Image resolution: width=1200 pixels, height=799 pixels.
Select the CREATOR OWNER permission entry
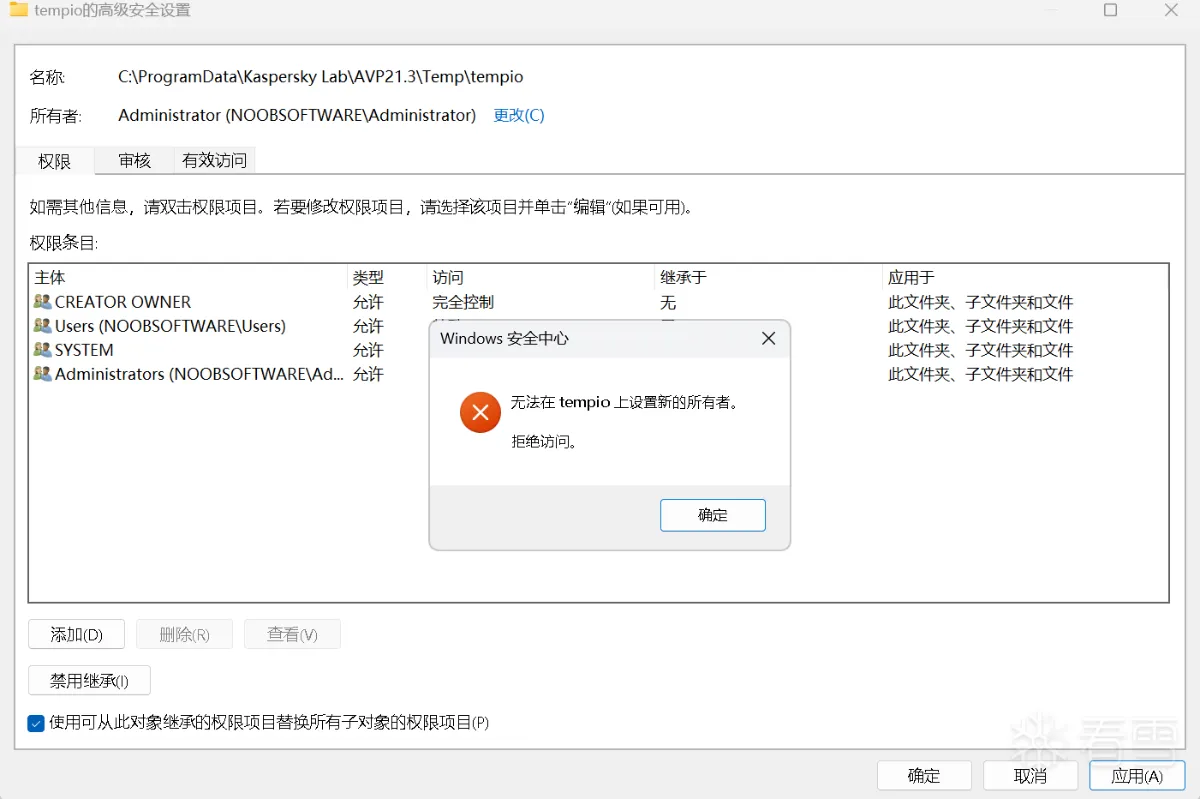tap(598, 302)
